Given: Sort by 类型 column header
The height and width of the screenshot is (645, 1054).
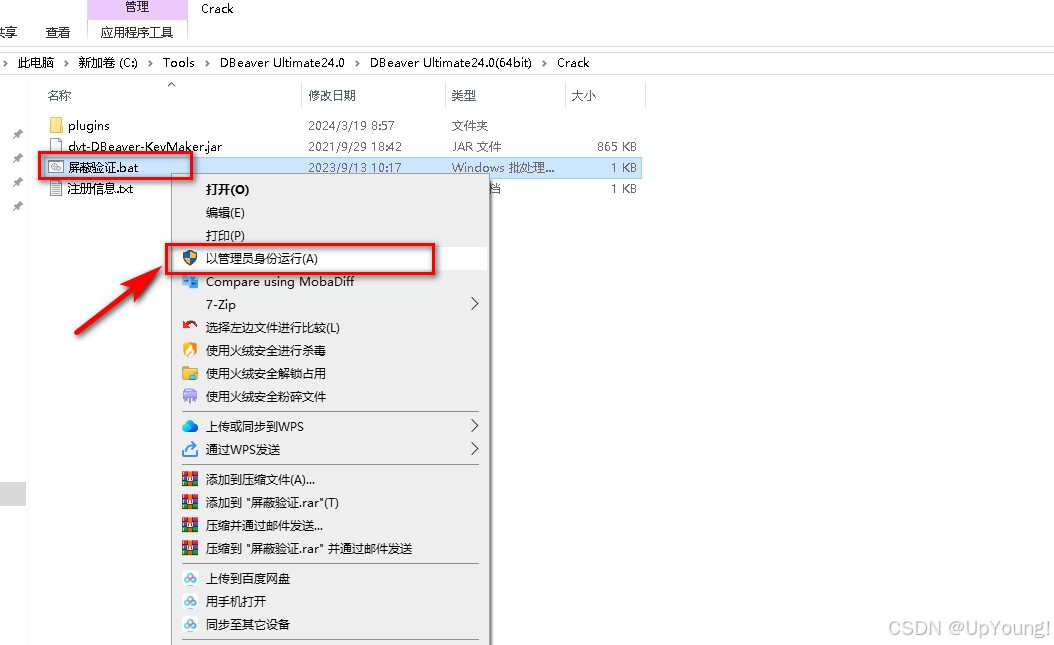Looking at the screenshot, I should click(x=464, y=95).
